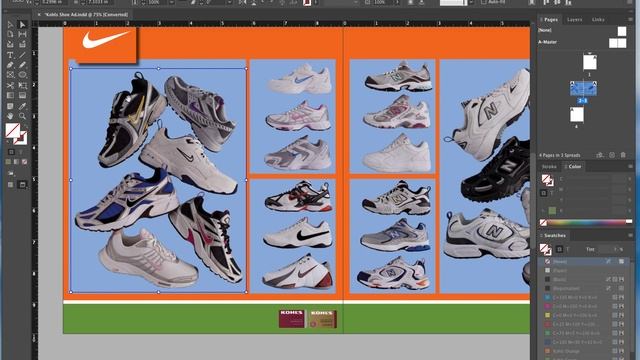
Task: Switch to the Color panel tab
Action: [x=575, y=167]
